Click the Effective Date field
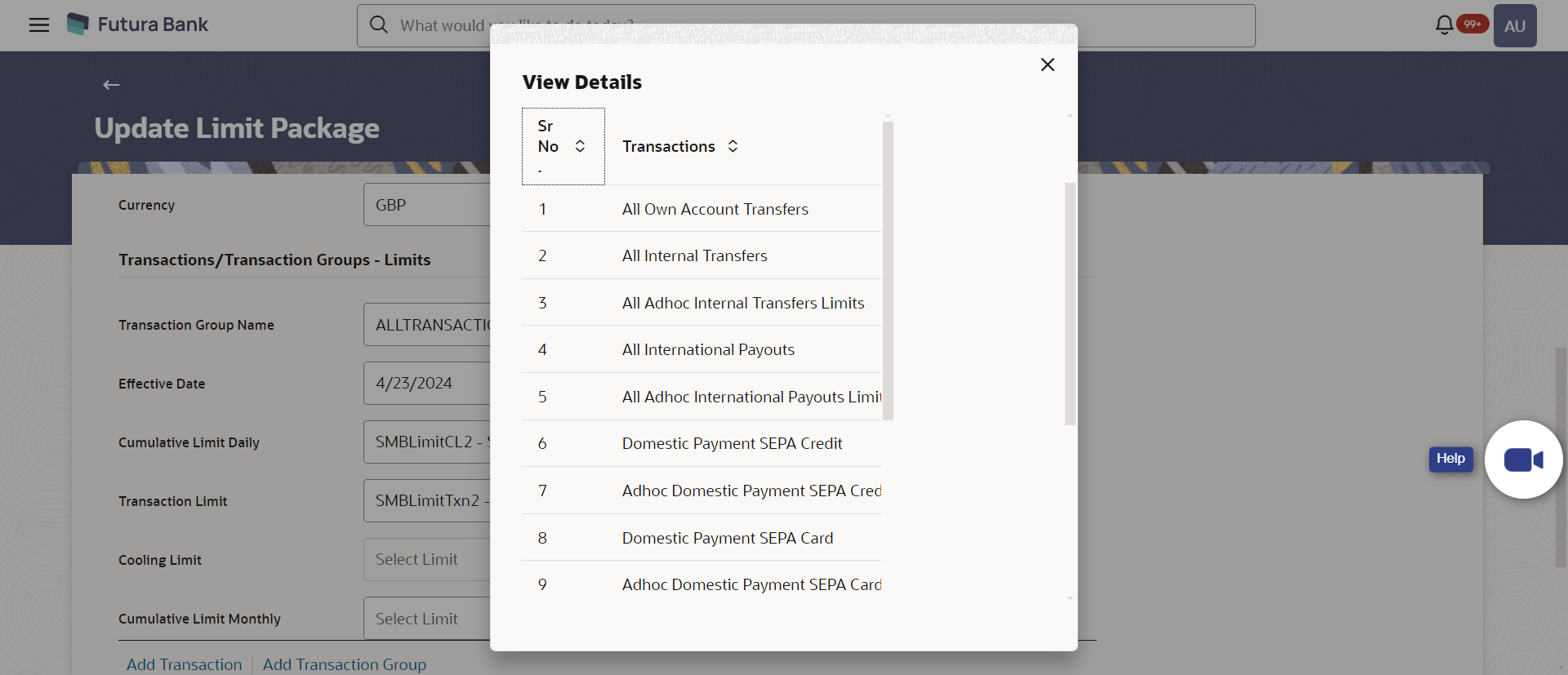1568x675 pixels. click(x=426, y=384)
